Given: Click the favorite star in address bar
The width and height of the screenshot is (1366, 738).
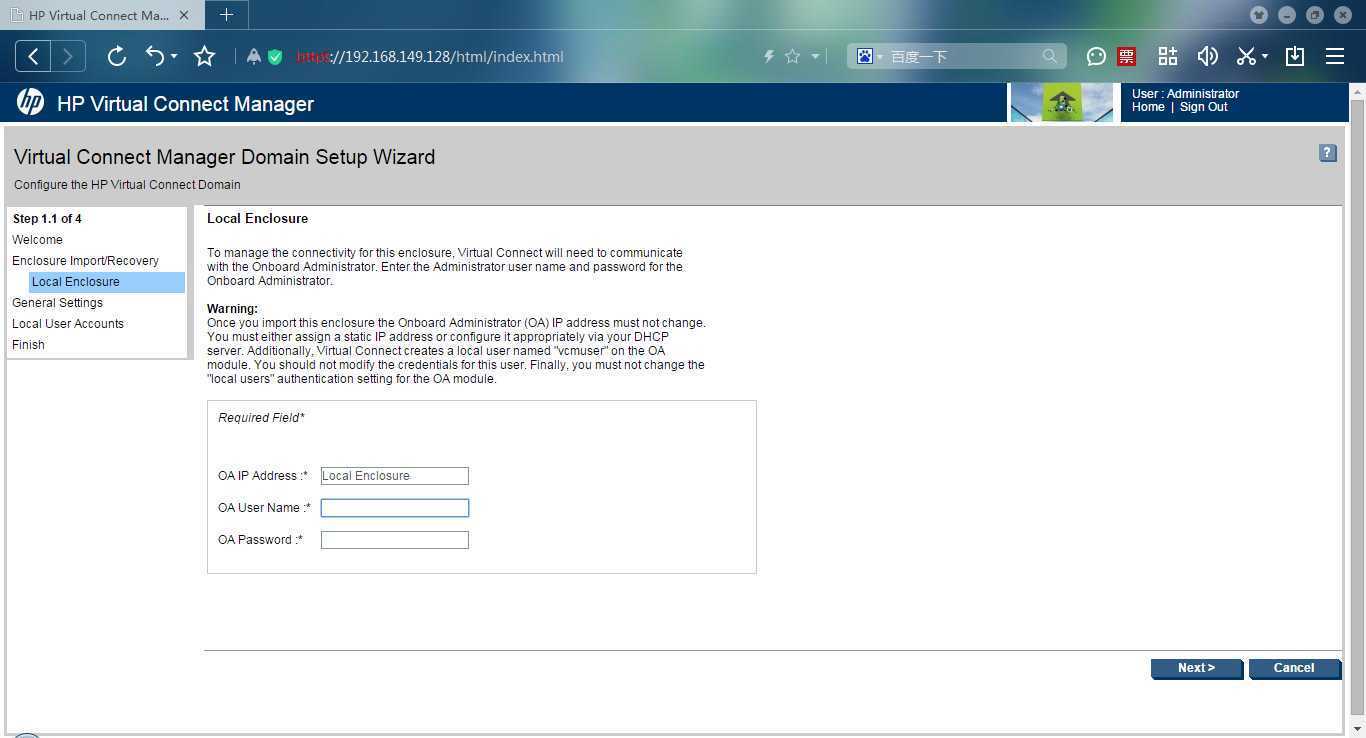Looking at the screenshot, I should coord(792,57).
